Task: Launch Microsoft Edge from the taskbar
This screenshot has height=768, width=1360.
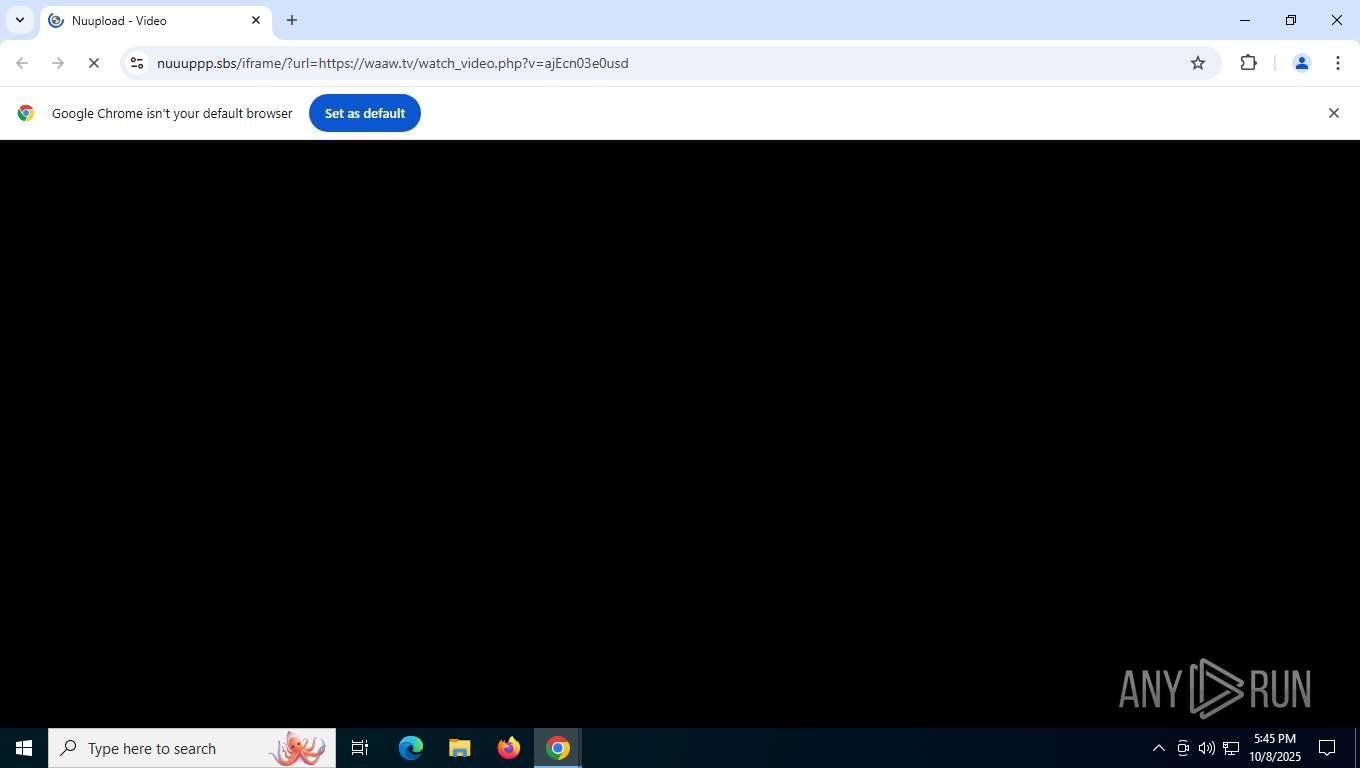Action: tap(411, 748)
